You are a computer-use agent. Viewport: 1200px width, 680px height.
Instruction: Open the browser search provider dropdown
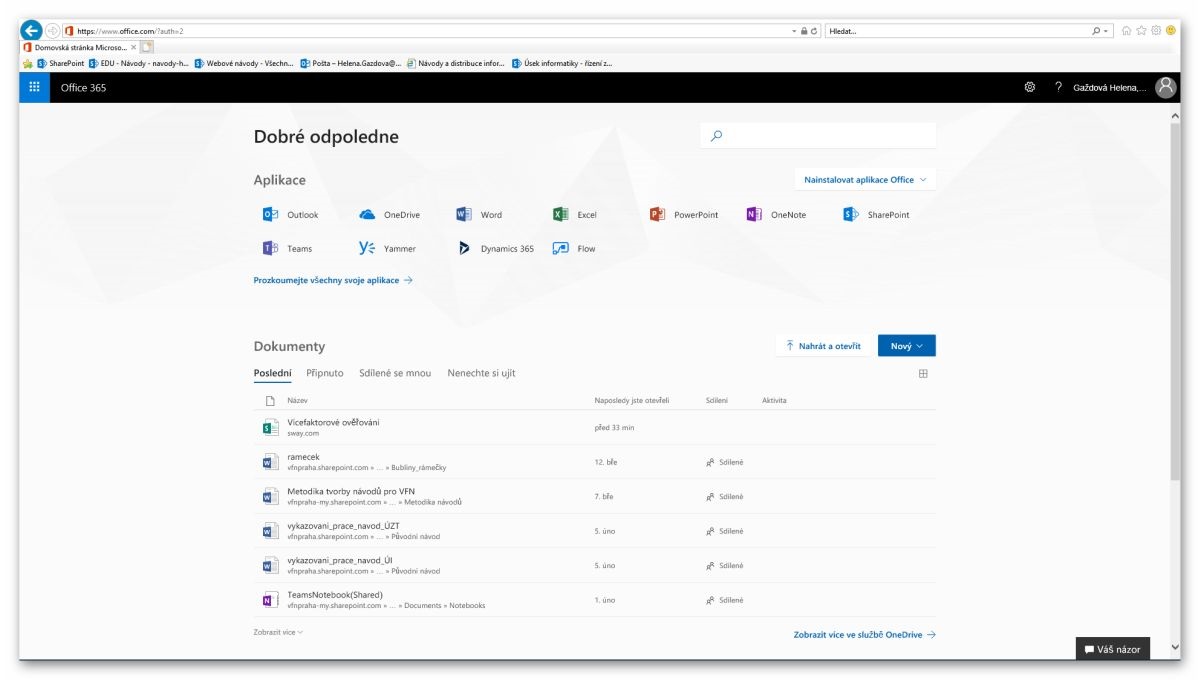tap(1106, 31)
